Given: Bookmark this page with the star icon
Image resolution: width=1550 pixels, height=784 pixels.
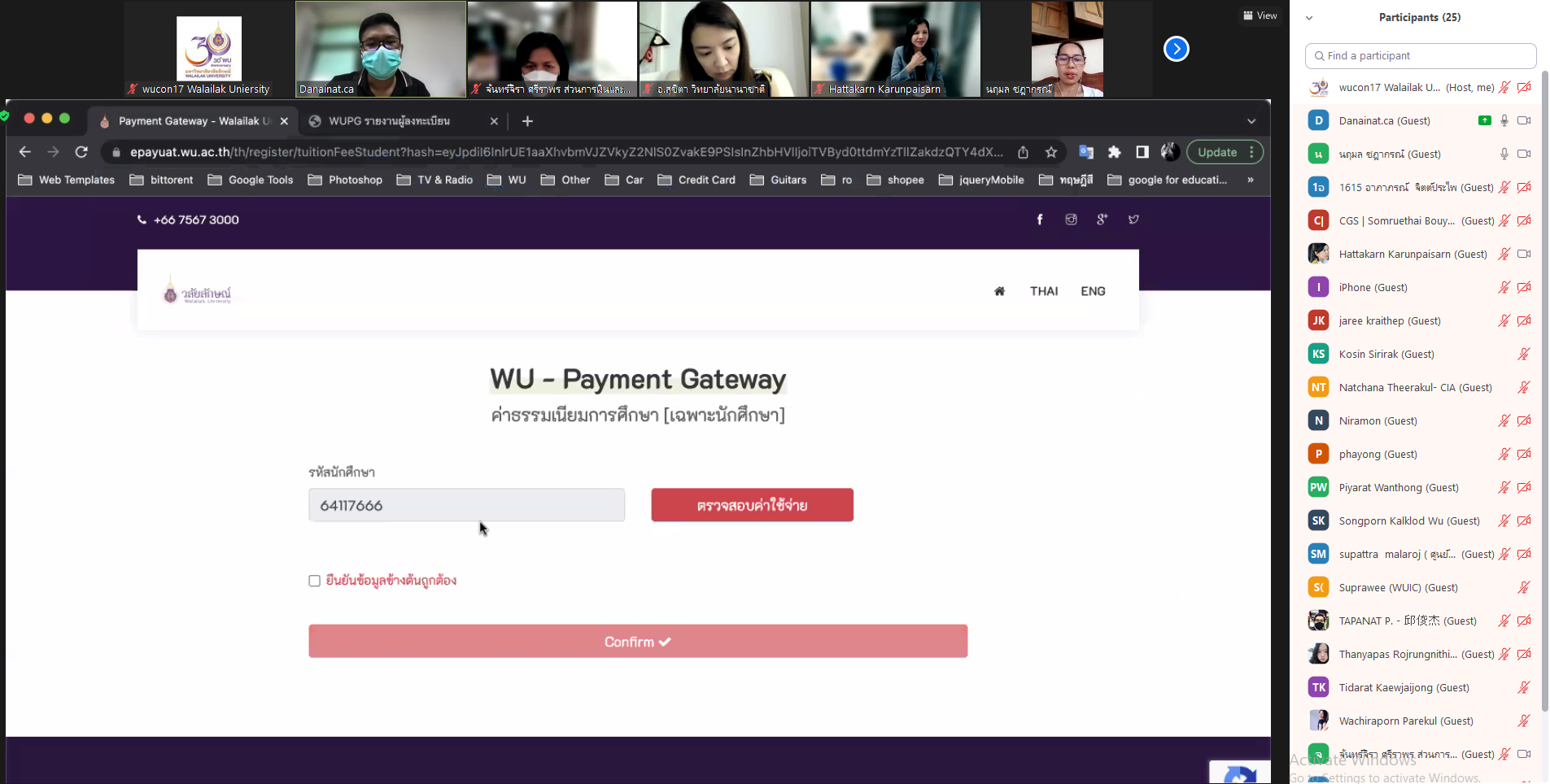Looking at the screenshot, I should pyautogui.click(x=1051, y=152).
